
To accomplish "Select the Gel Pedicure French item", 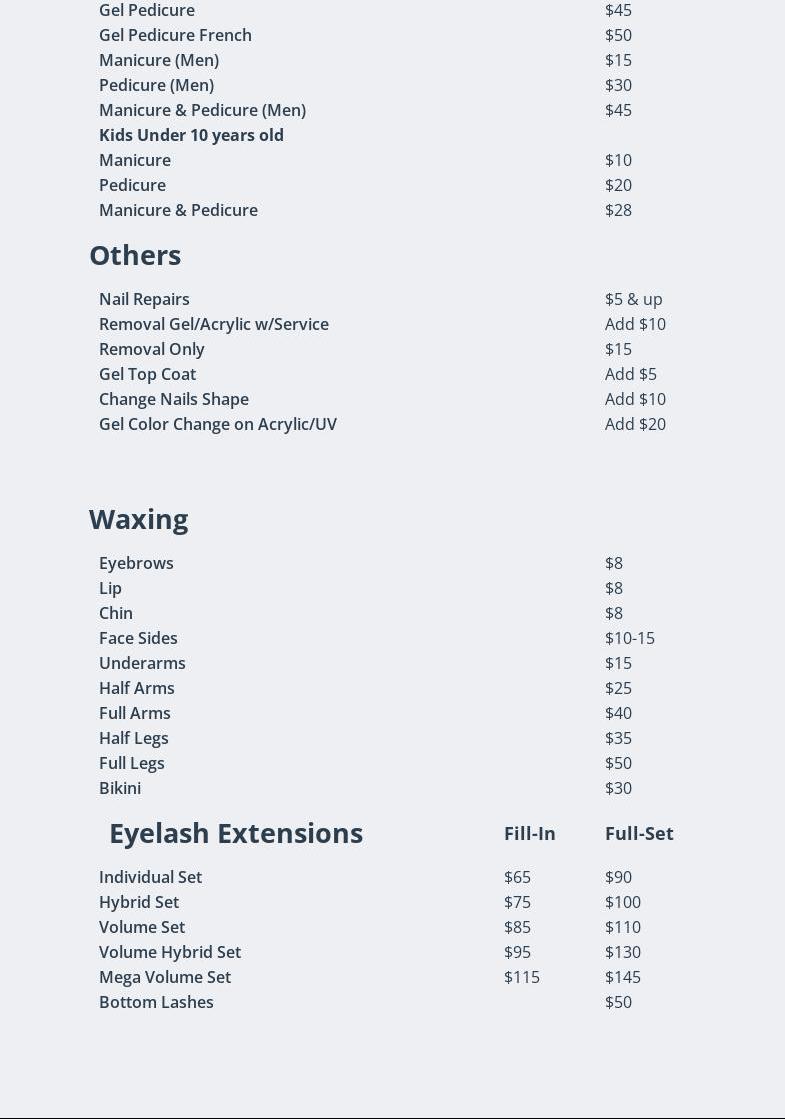I will click(175, 35).
